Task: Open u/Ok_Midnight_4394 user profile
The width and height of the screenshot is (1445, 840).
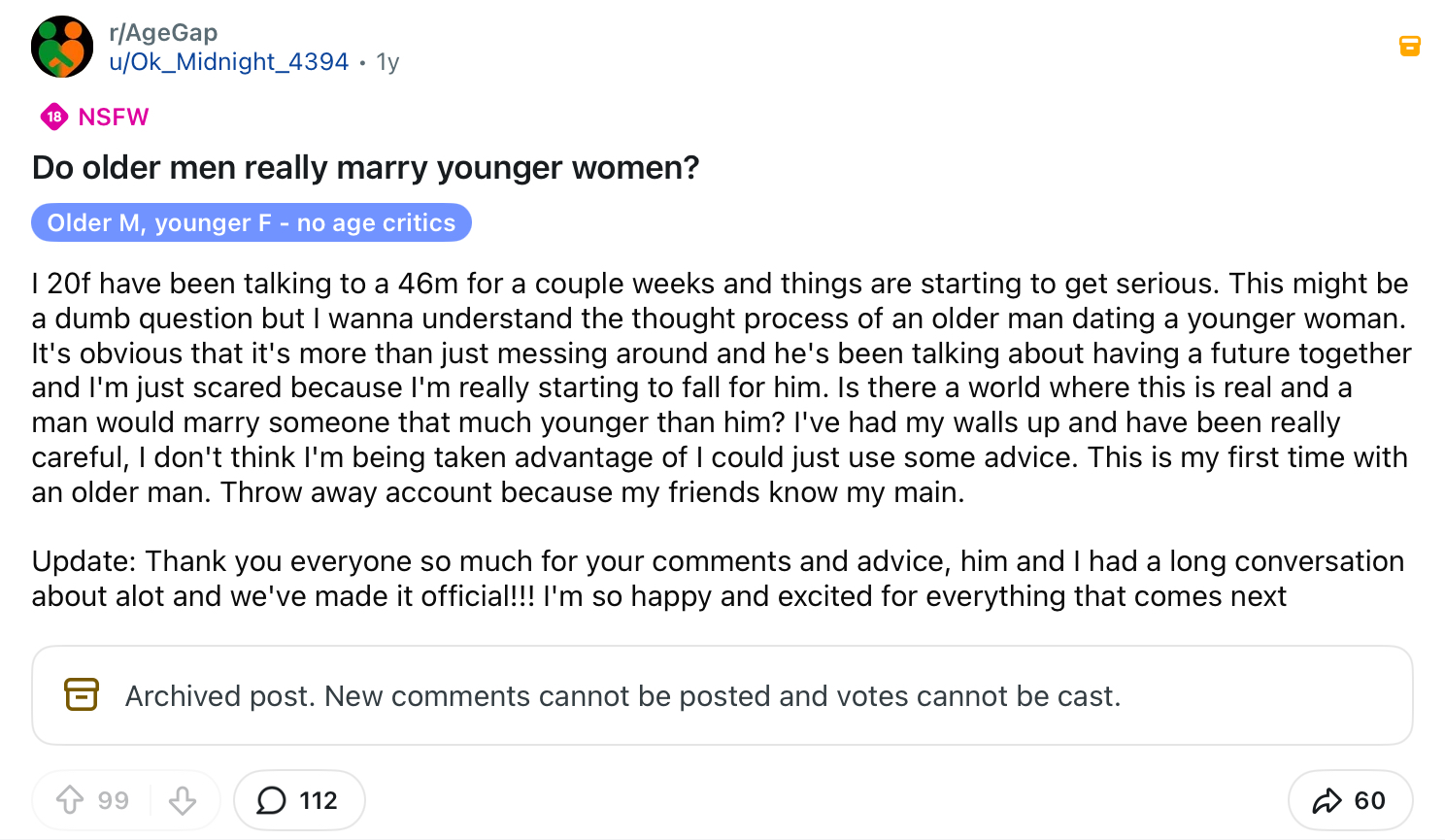Action: pos(228,62)
